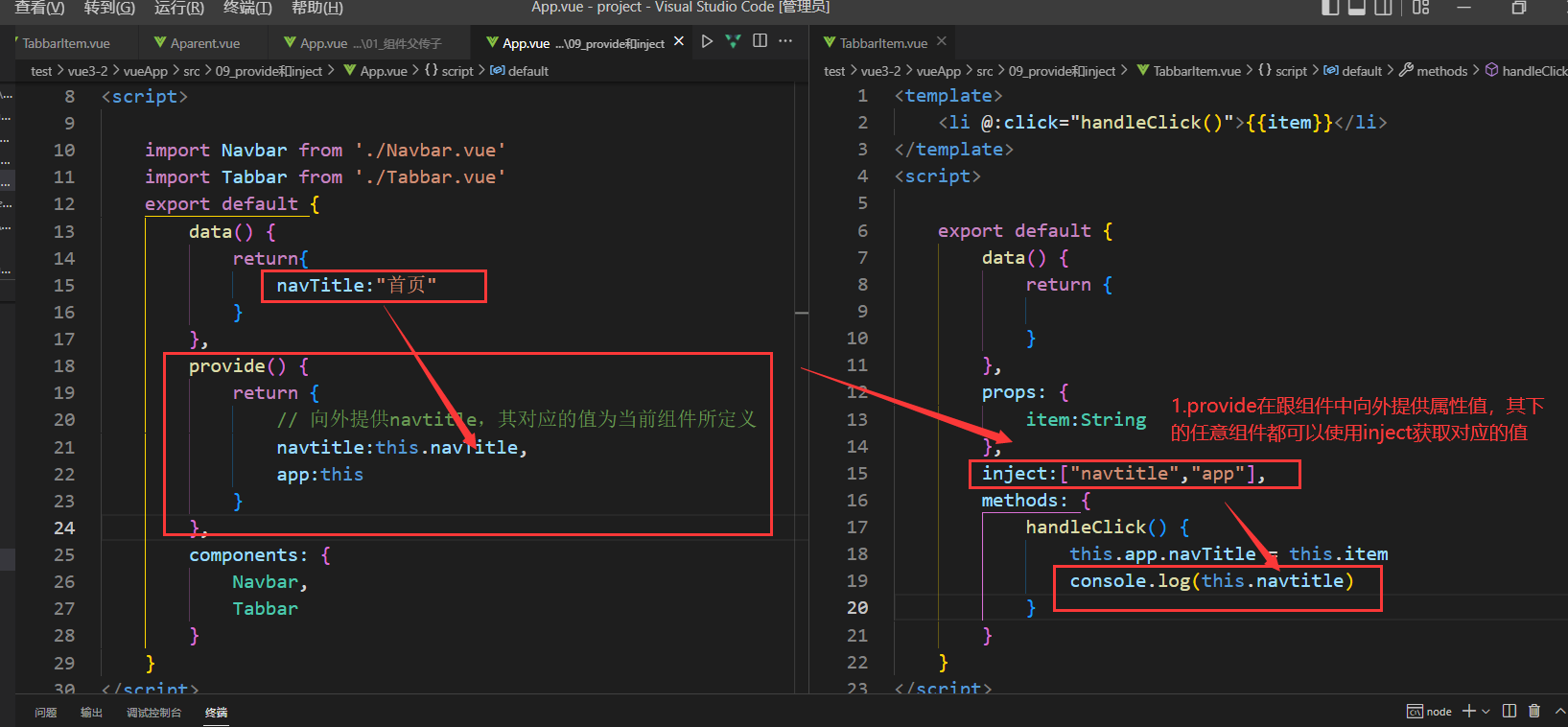This screenshot has width=1568, height=727.
Task: Split the terminal panel
Action: click(x=1509, y=711)
